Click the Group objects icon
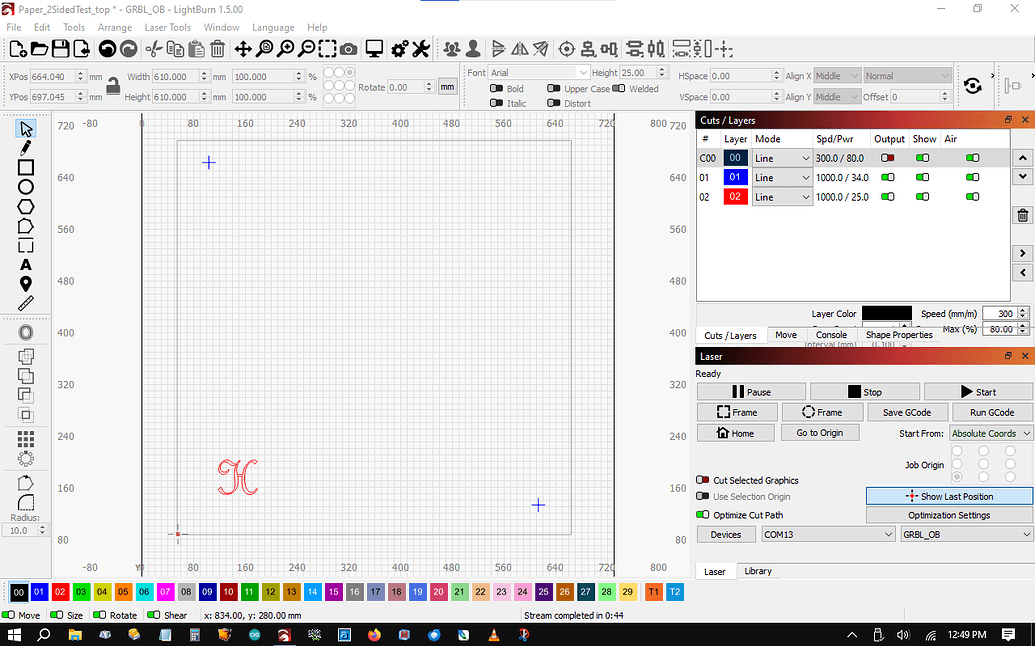 452,49
